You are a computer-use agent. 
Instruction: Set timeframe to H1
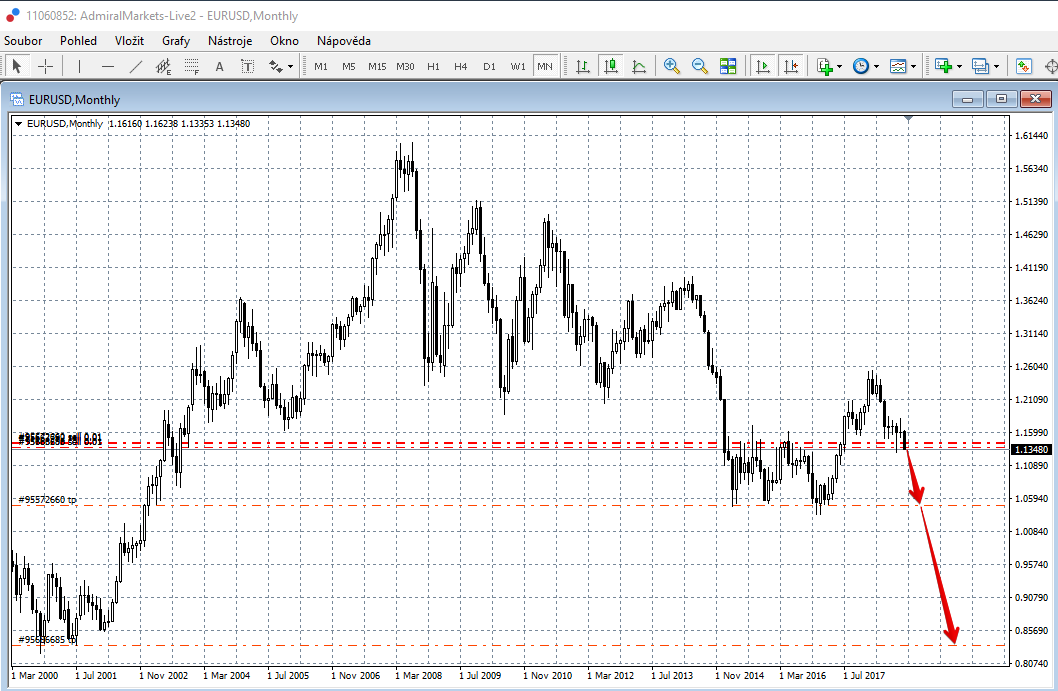click(433, 66)
